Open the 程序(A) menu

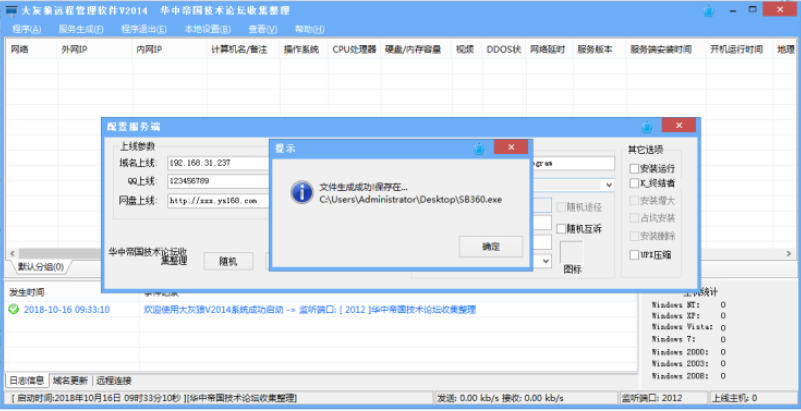tap(27, 29)
